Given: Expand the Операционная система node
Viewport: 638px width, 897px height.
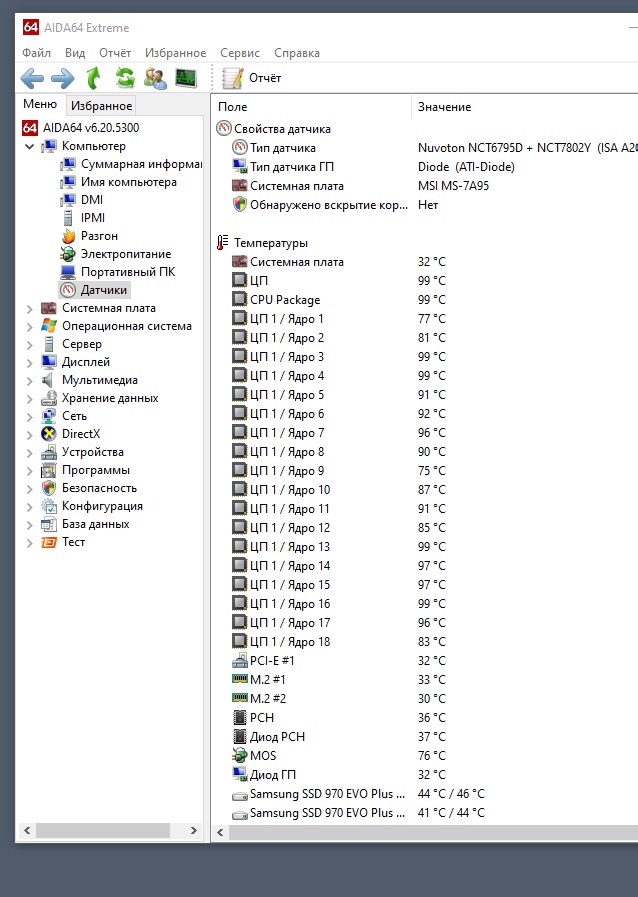Looking at the screenshot, I should (x=30, y=327).
